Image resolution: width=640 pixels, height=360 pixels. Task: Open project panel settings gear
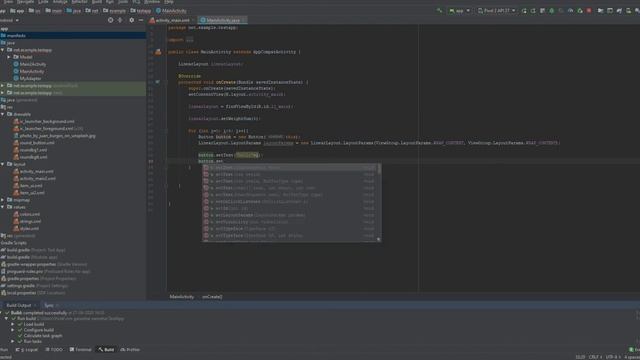tap(131, 20)
